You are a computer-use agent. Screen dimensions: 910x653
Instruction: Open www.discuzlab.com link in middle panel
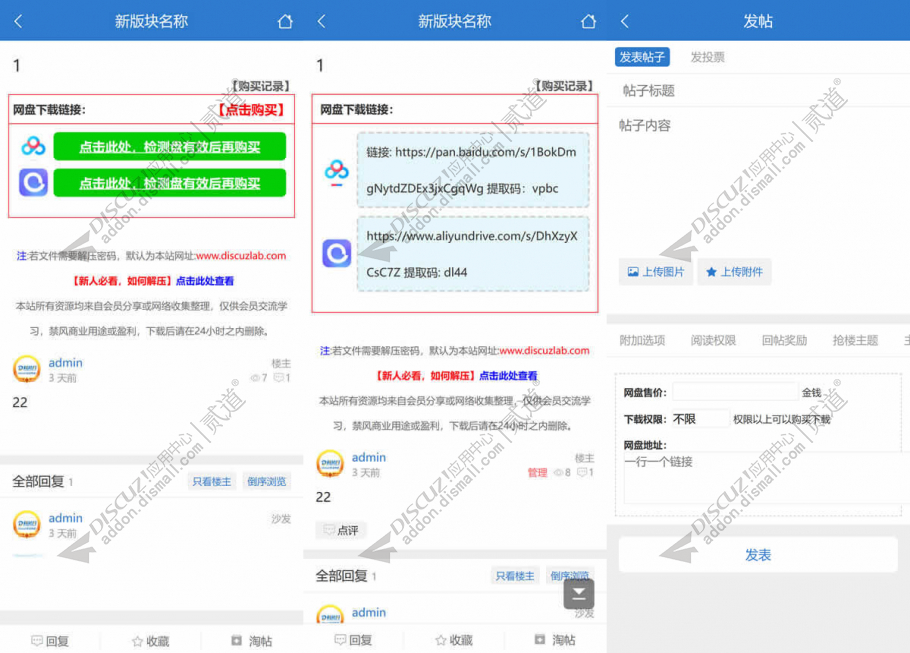pyautogui.click(x=544, y=351)
